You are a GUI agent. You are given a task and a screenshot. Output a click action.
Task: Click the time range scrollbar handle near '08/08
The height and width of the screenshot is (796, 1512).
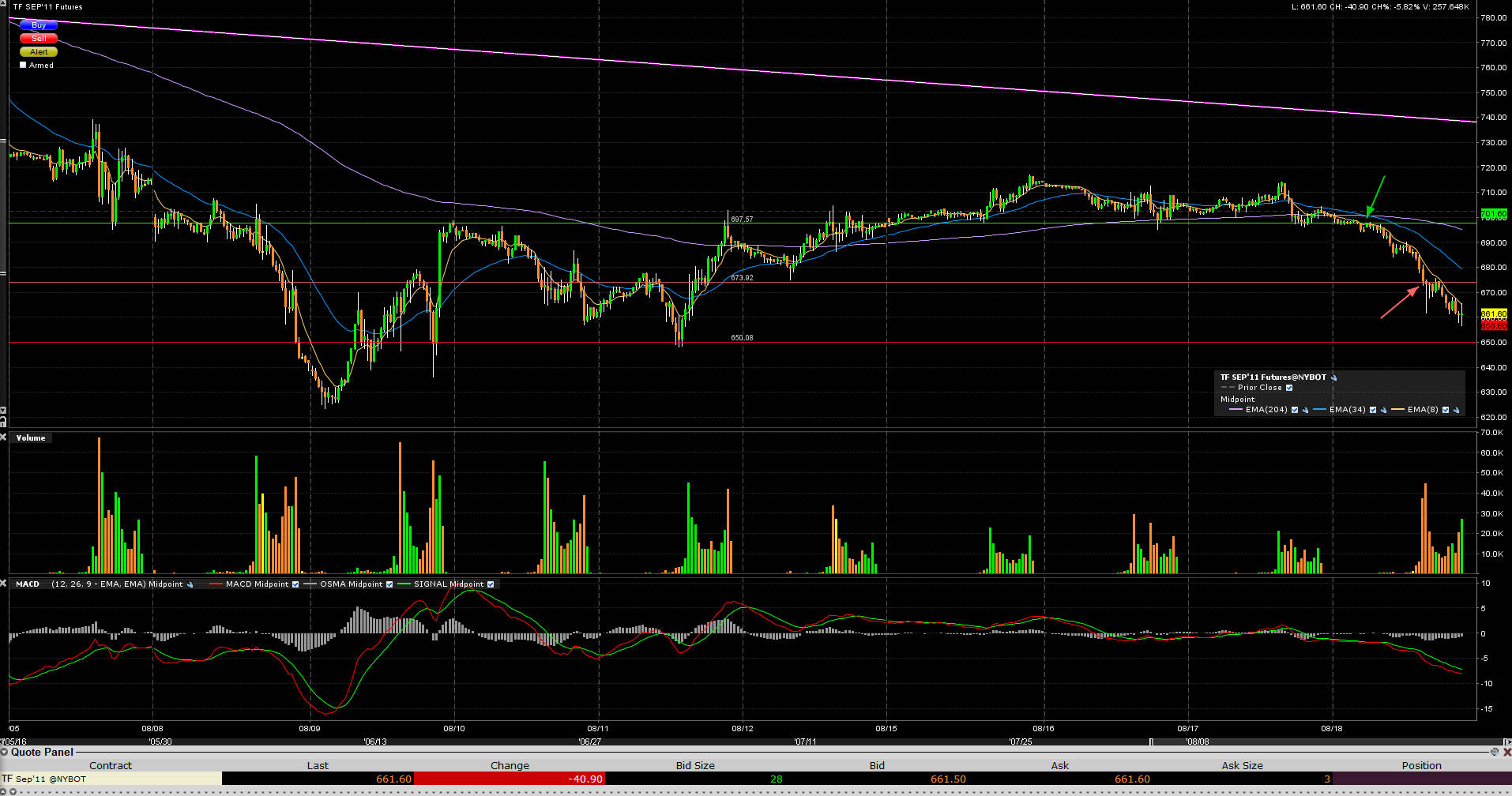1150,742
